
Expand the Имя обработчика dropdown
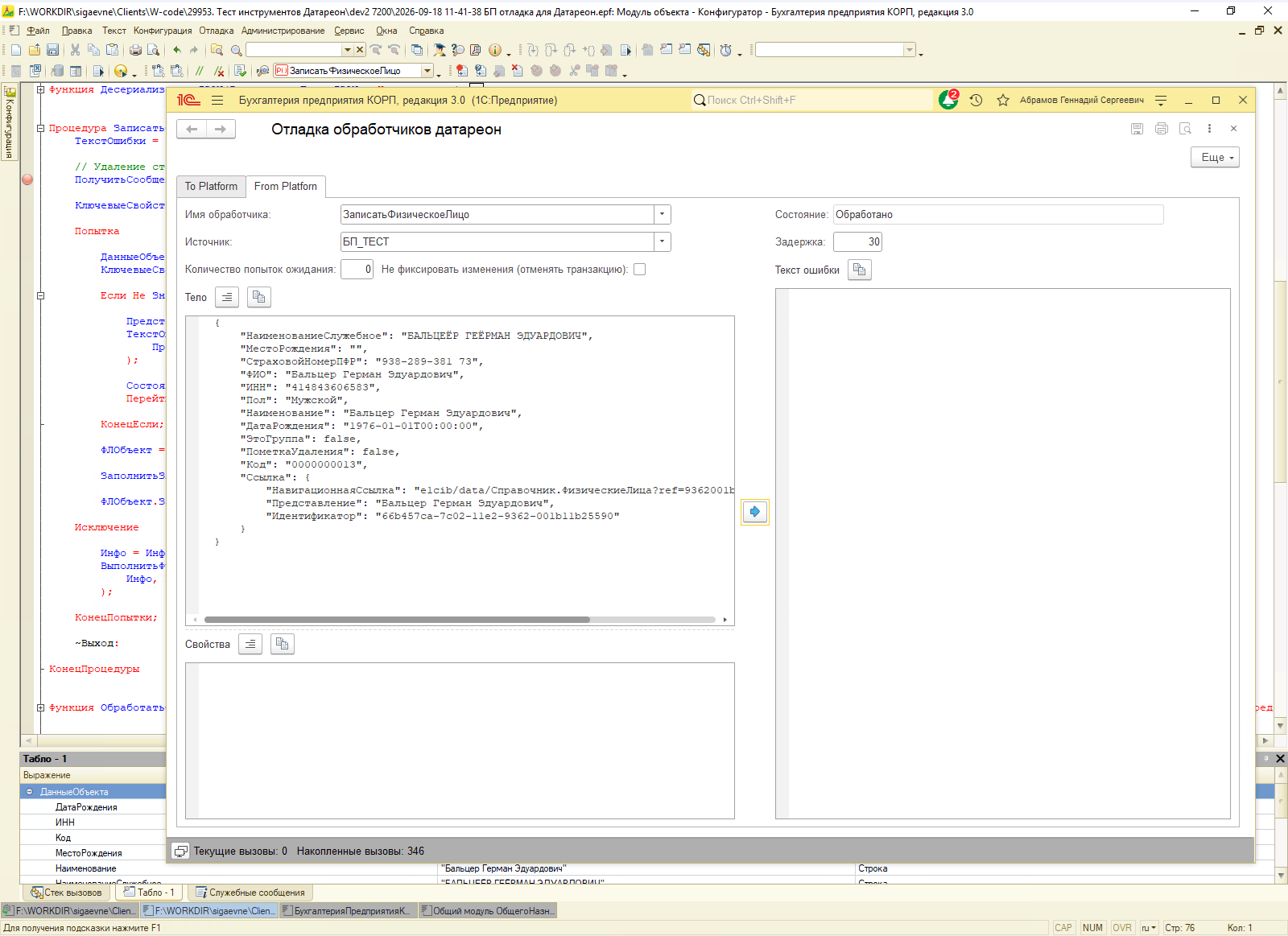[x=662, y=214]
